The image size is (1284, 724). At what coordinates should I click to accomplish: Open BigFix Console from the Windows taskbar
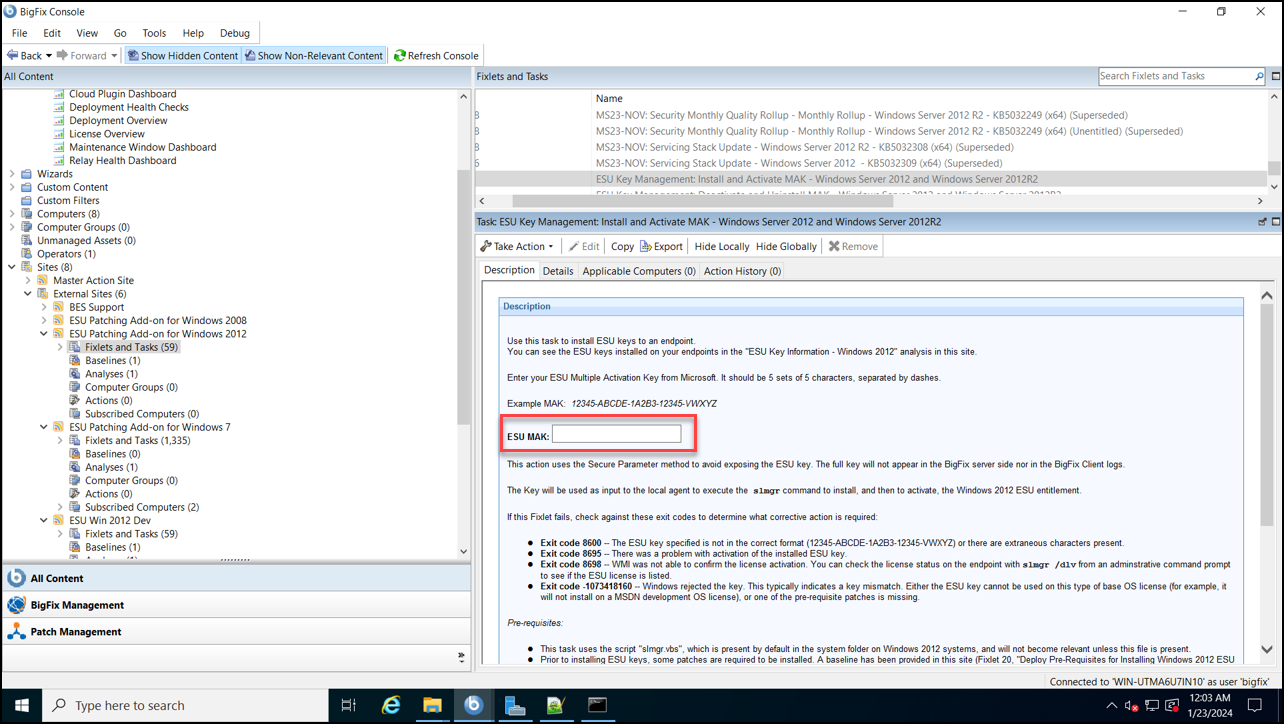tap(474, 705)
